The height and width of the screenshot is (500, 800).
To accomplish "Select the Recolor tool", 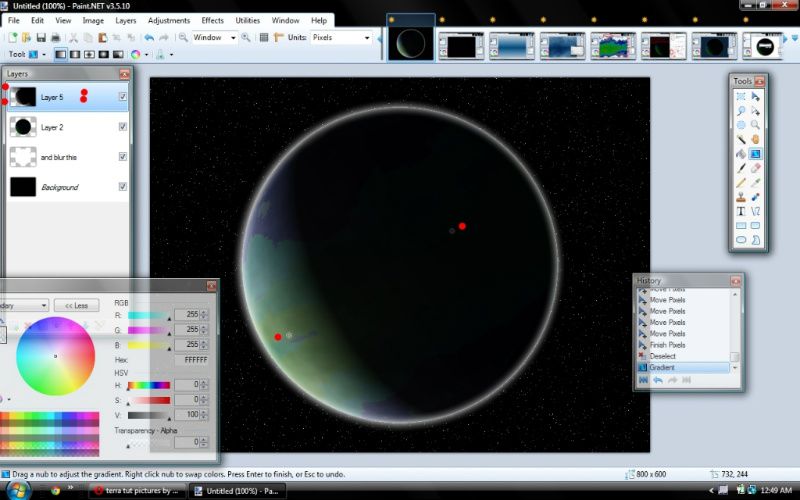I will (x=756, y=197).
